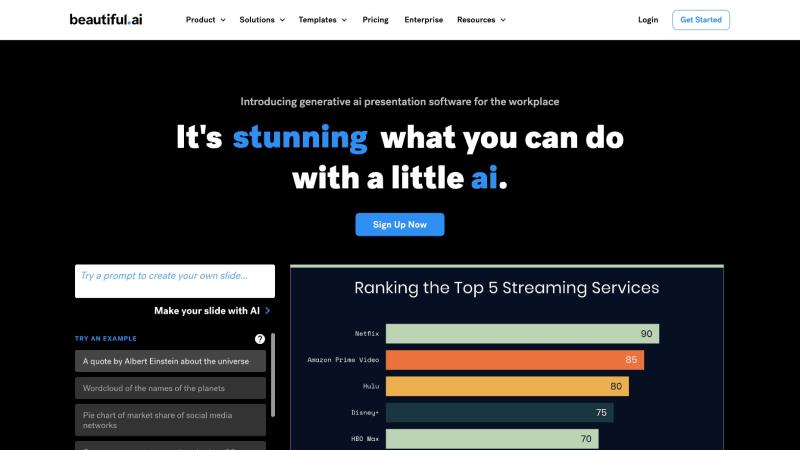Expand the Templates dropdown menu
This screenshot has width=800, height=450.
322,19
